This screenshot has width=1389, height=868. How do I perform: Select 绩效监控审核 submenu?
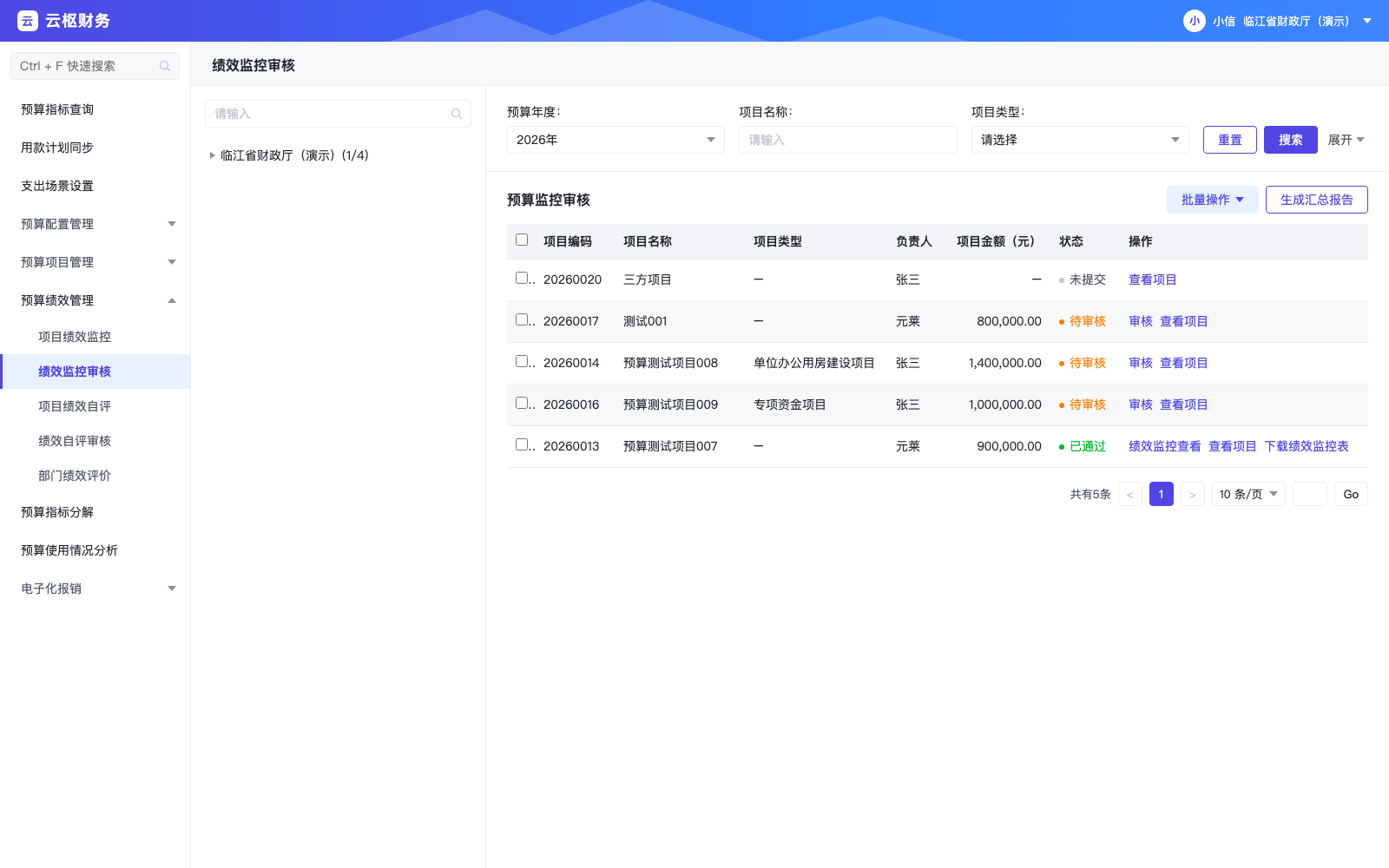point(95,372)
